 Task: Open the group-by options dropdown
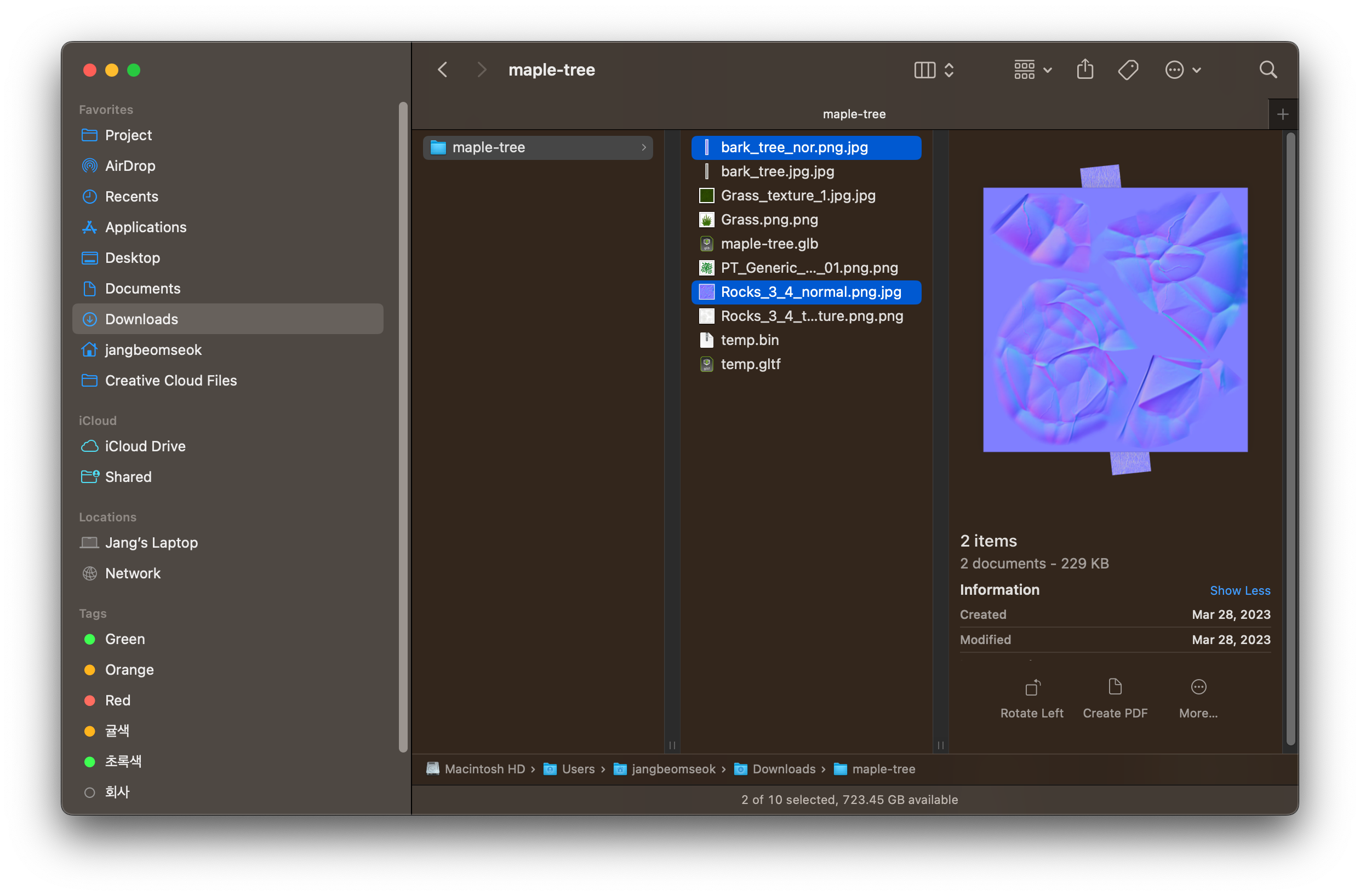pos(1032,70)
